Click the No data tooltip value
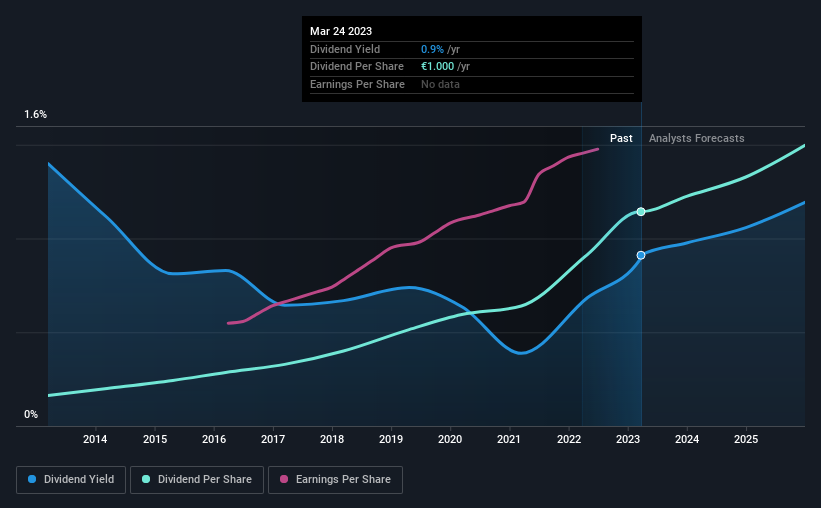Viewport: 821px width, 508px height. pos(440,84)
